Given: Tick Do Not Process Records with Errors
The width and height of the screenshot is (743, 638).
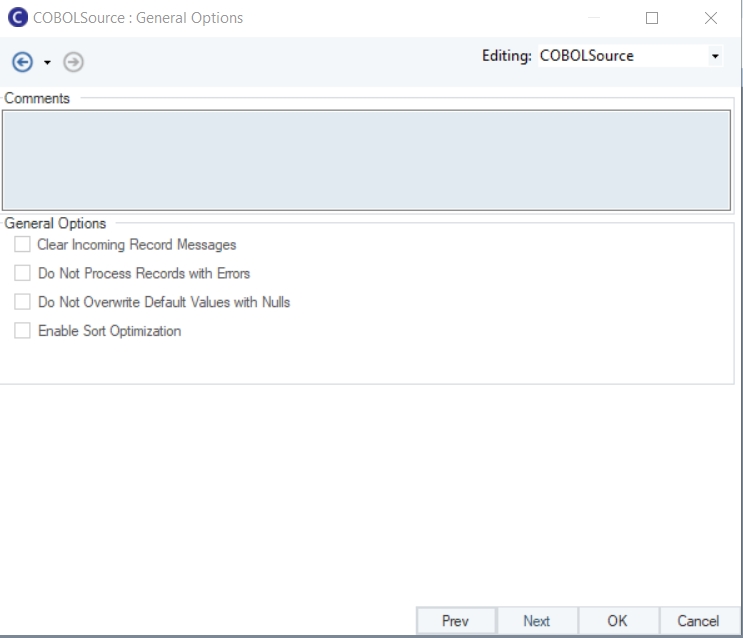Looking at the screenshot, I should pyautogui.click(x=22, y=273).
